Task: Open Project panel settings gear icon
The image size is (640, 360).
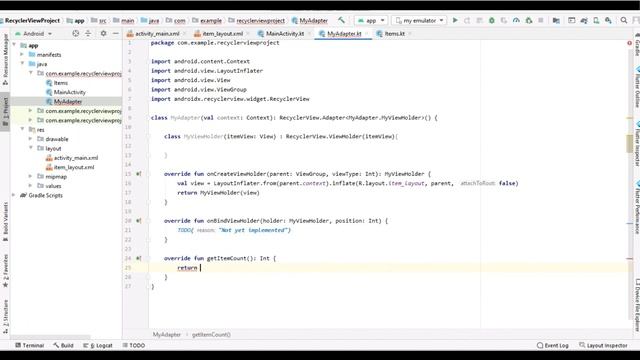Action: tap(103, 33)
